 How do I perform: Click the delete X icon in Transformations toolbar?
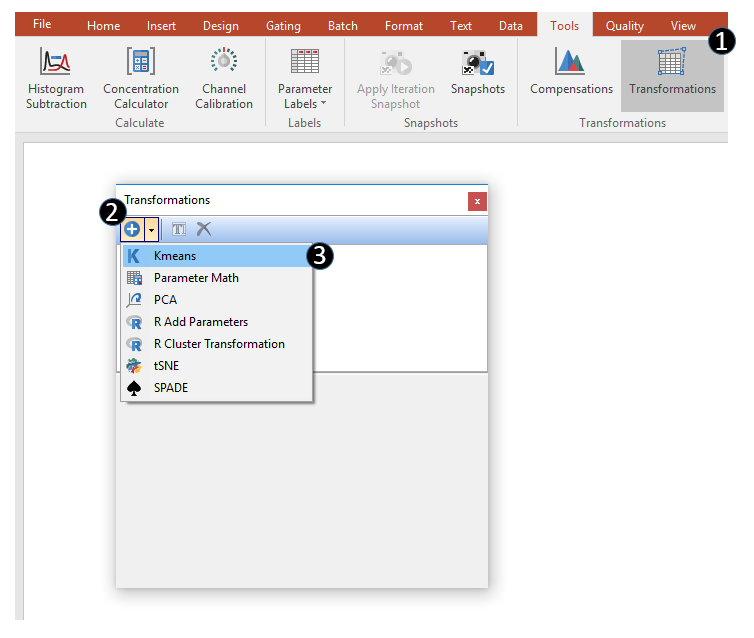tap(204, 229)
